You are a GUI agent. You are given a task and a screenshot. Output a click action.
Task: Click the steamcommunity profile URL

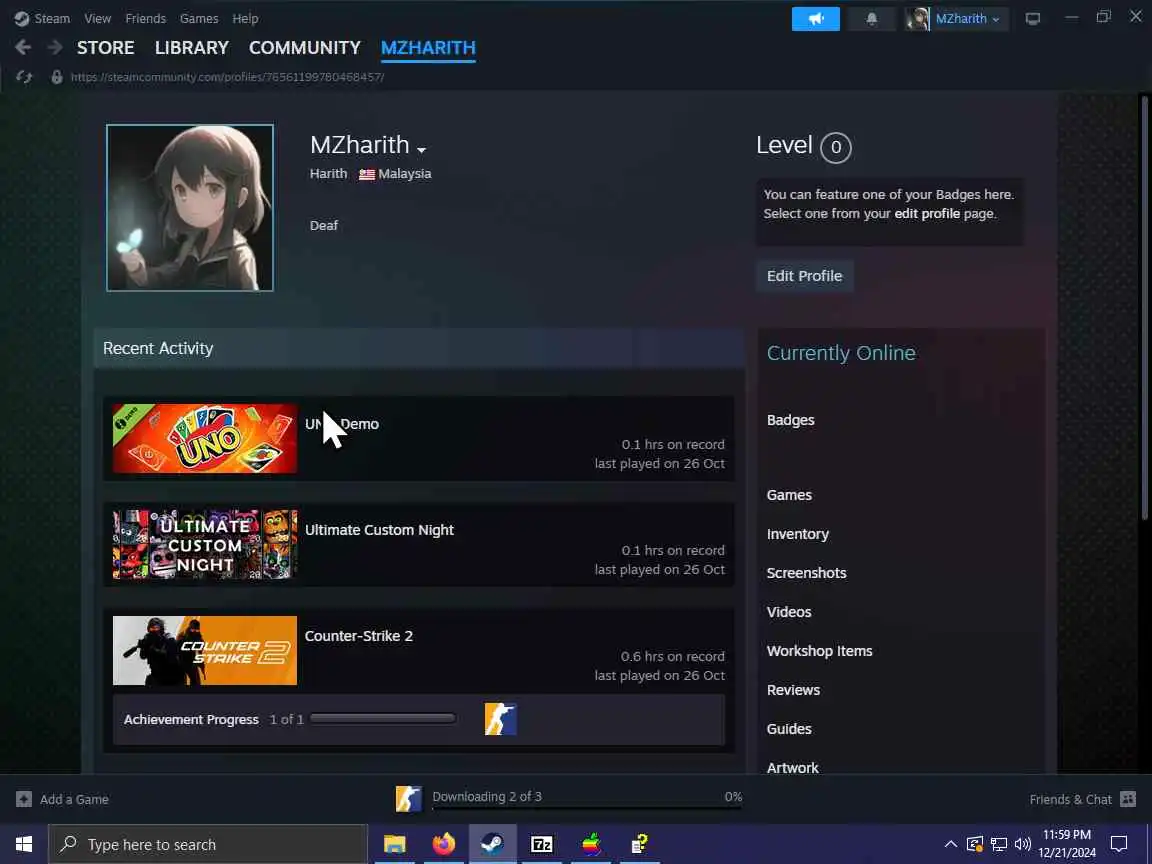tap(227, 76)
